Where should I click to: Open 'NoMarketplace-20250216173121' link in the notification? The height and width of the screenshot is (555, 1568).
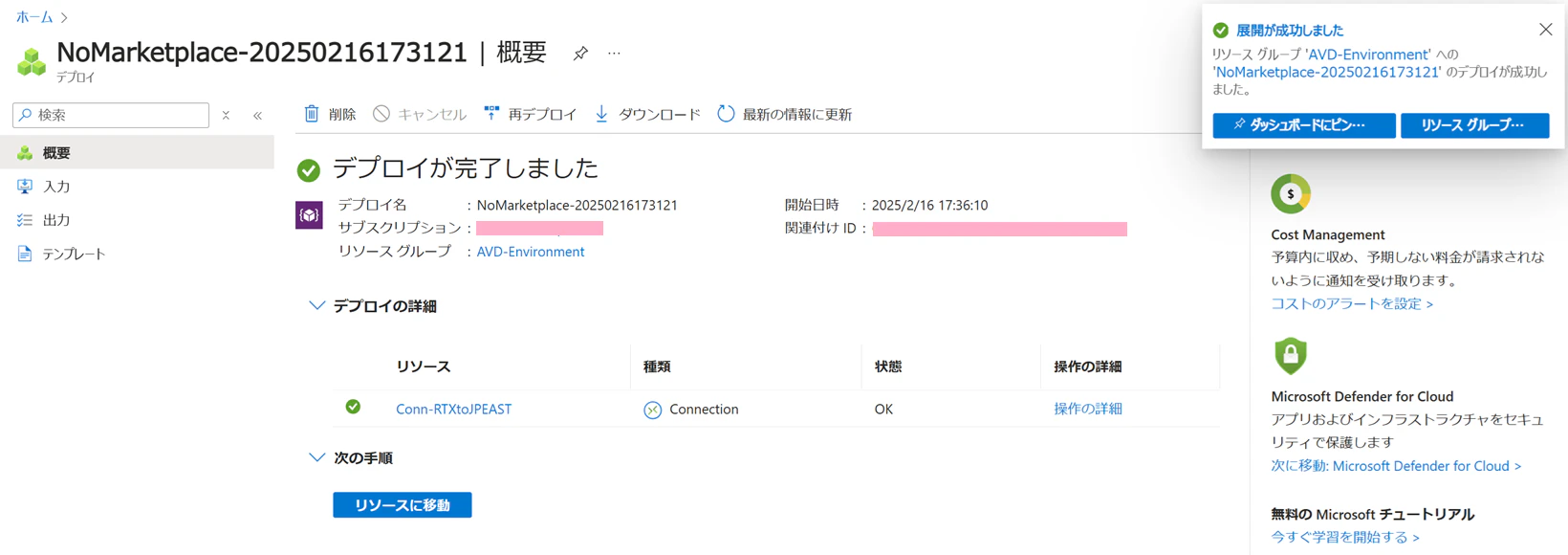click(x=1327, y=72)
